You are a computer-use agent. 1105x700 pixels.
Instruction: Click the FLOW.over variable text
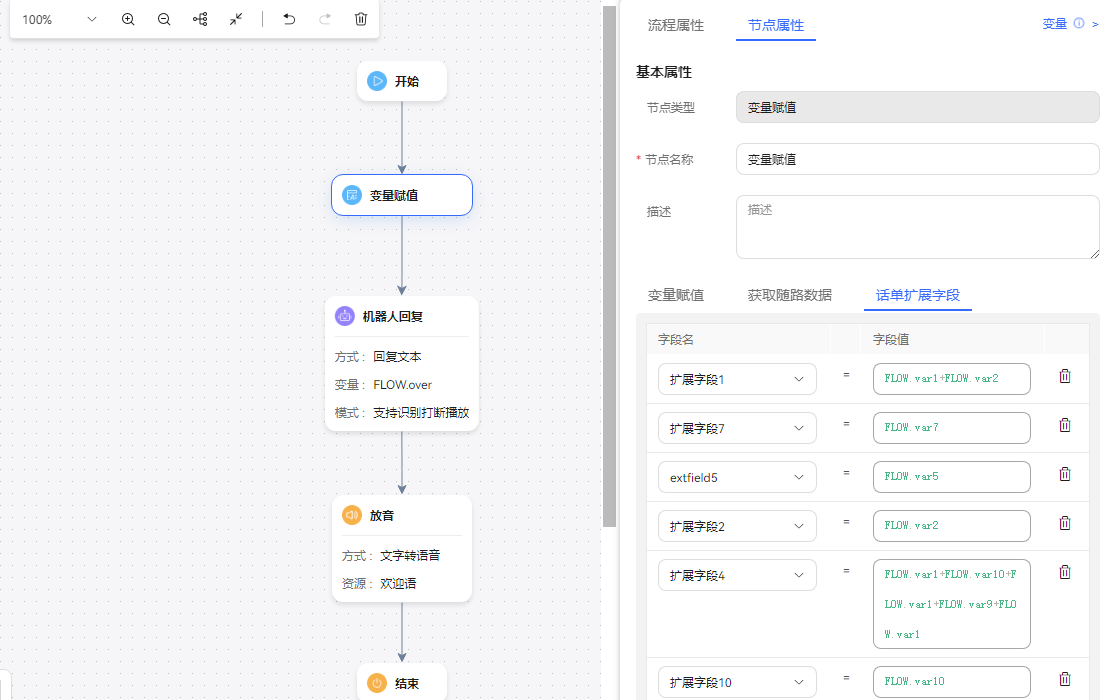[402, 385]
